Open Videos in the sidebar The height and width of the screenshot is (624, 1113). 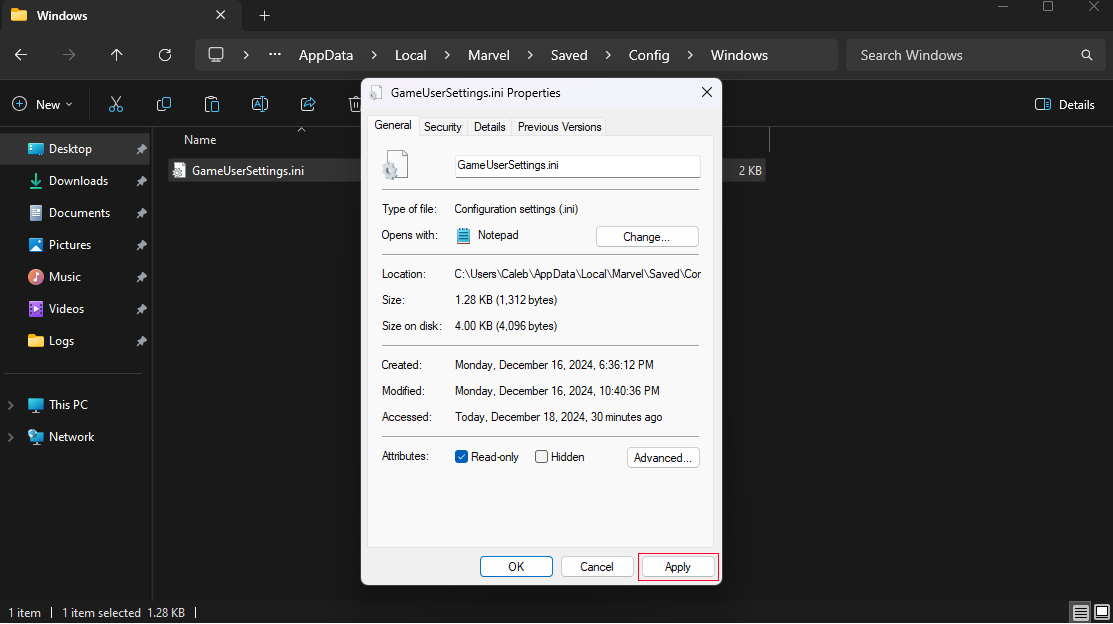[x=66, y=309]
